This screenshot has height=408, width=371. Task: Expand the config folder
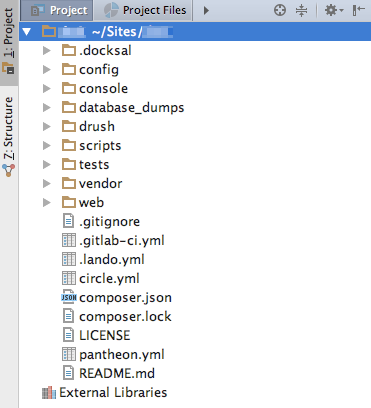47,70
